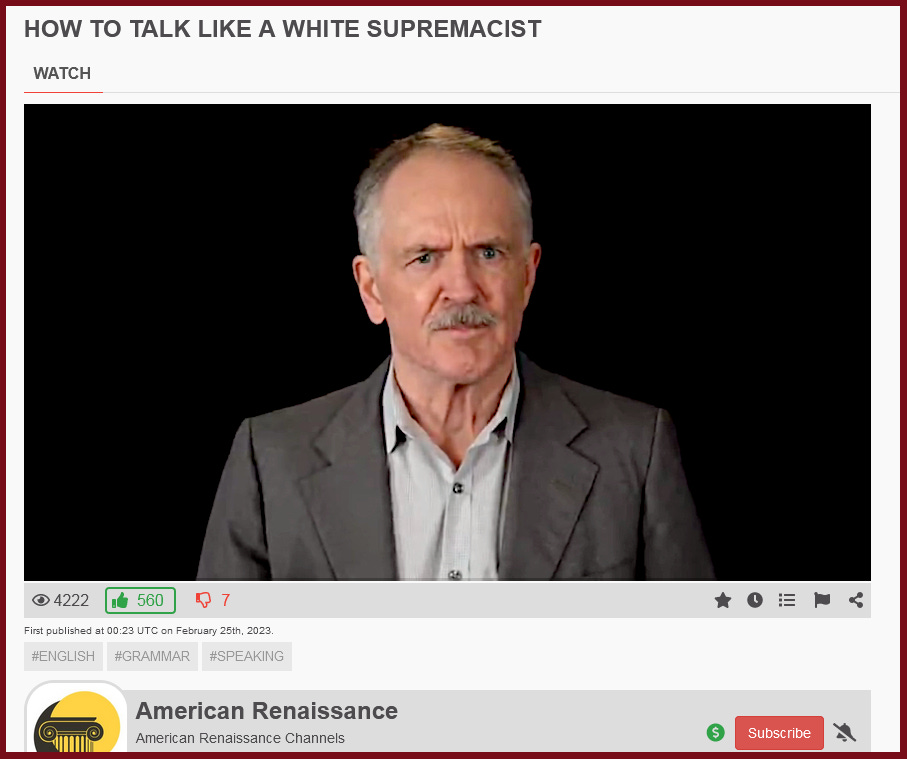Open the add to playlist list icon

787,600
